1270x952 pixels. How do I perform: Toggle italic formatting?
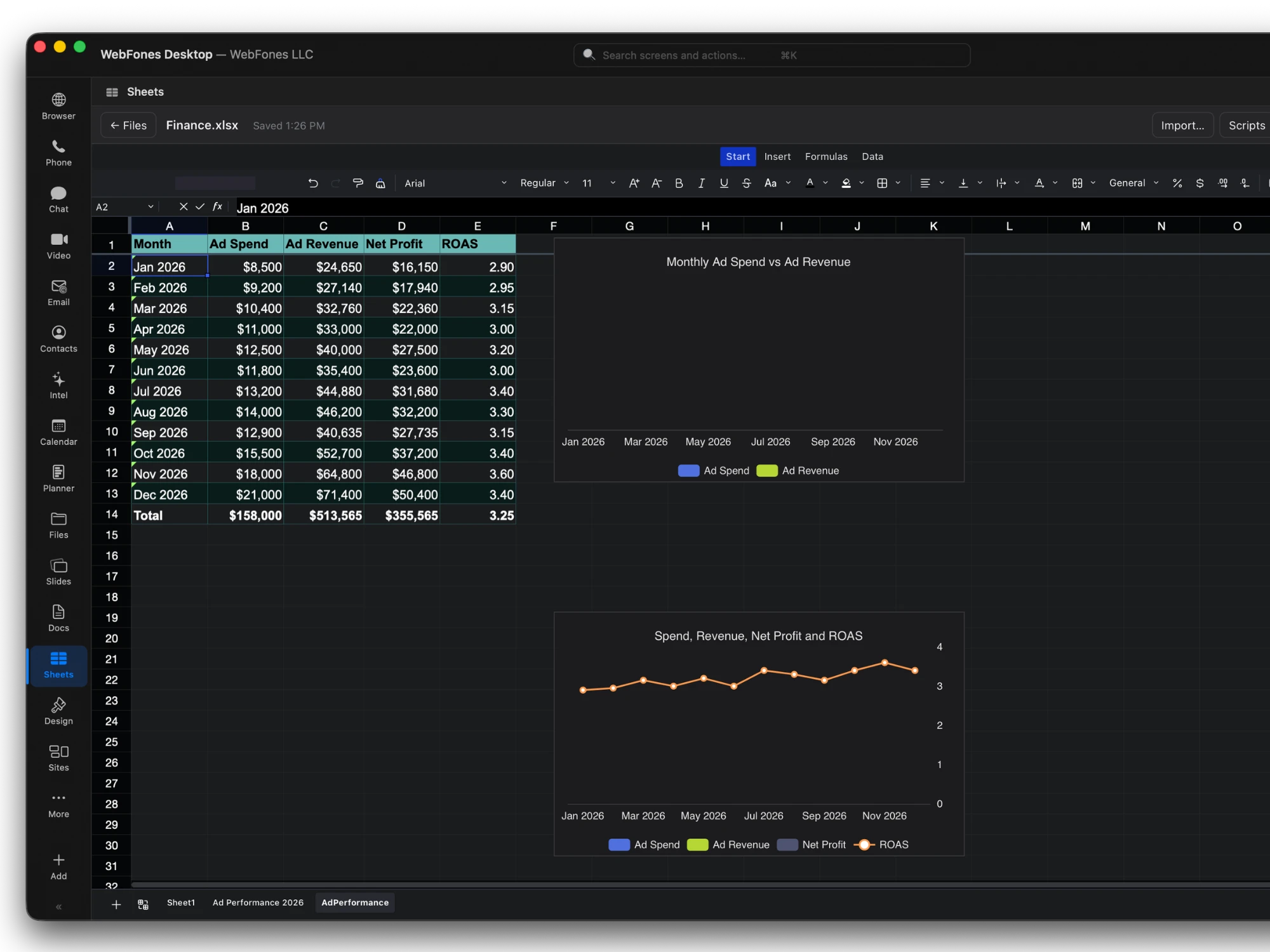[701, 183]
